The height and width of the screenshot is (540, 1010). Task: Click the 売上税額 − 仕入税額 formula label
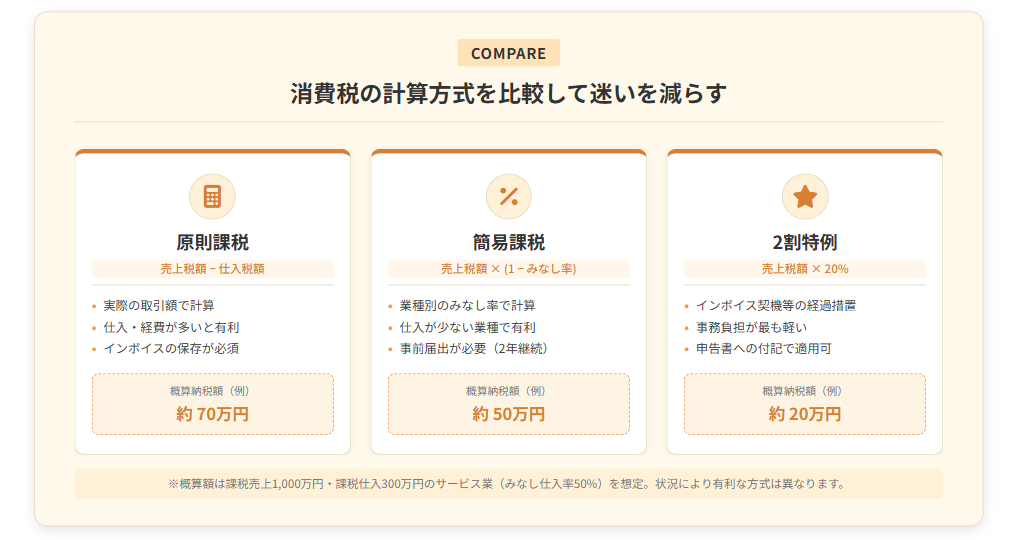tap(212, 269)
